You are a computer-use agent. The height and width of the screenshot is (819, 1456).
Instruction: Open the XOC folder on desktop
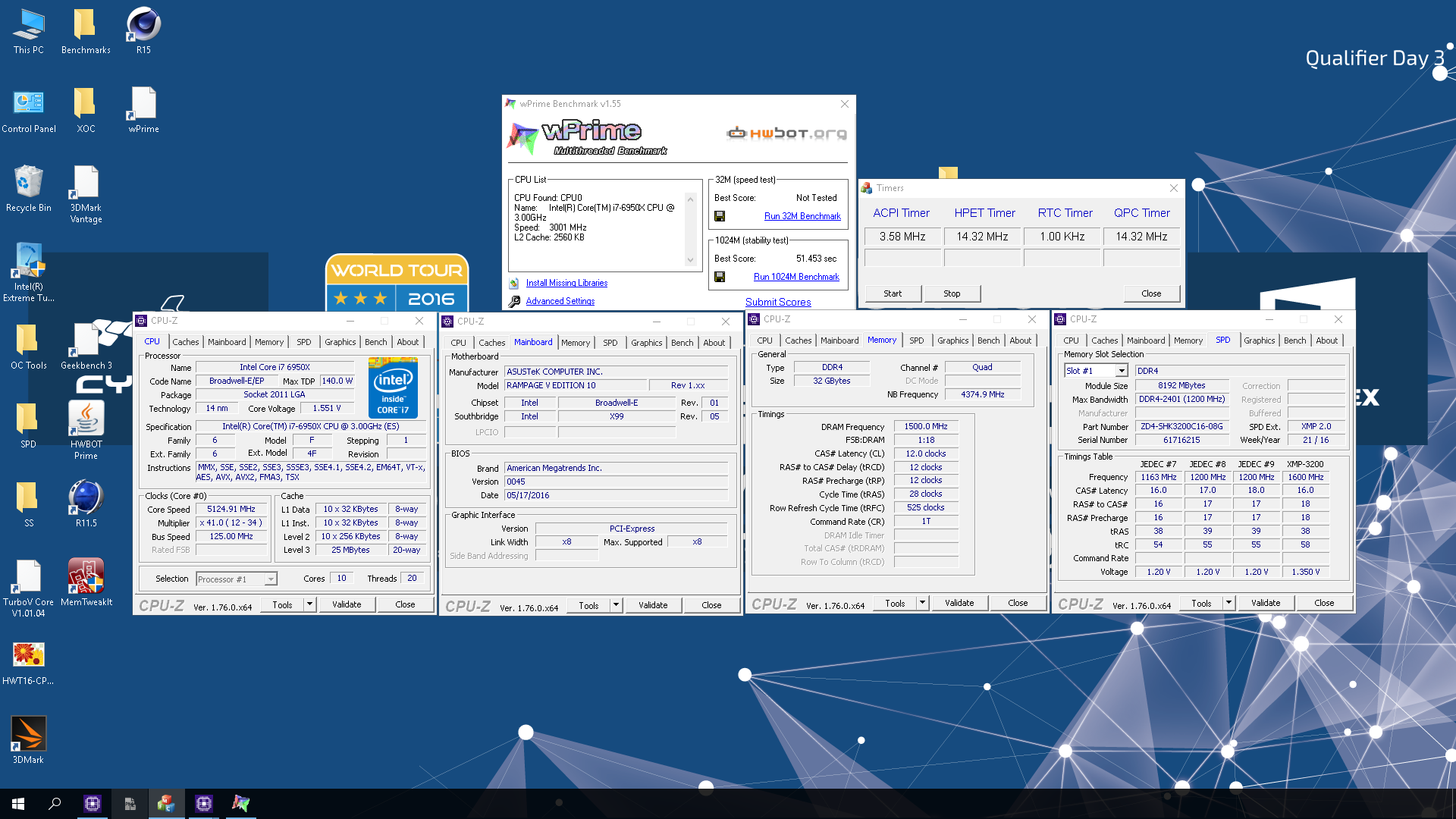86,111
